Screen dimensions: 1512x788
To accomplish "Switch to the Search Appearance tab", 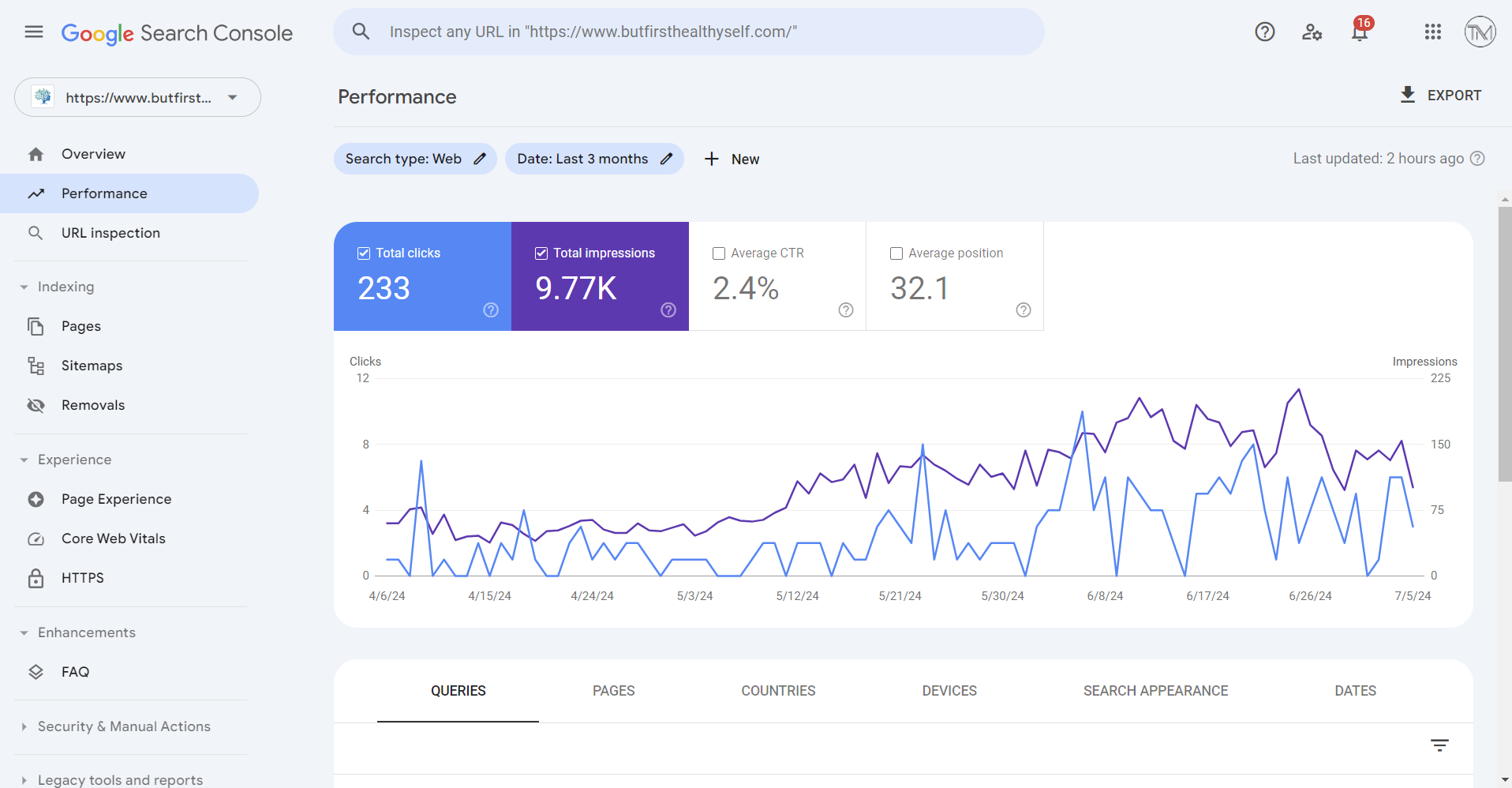I will coord(1155,691).
